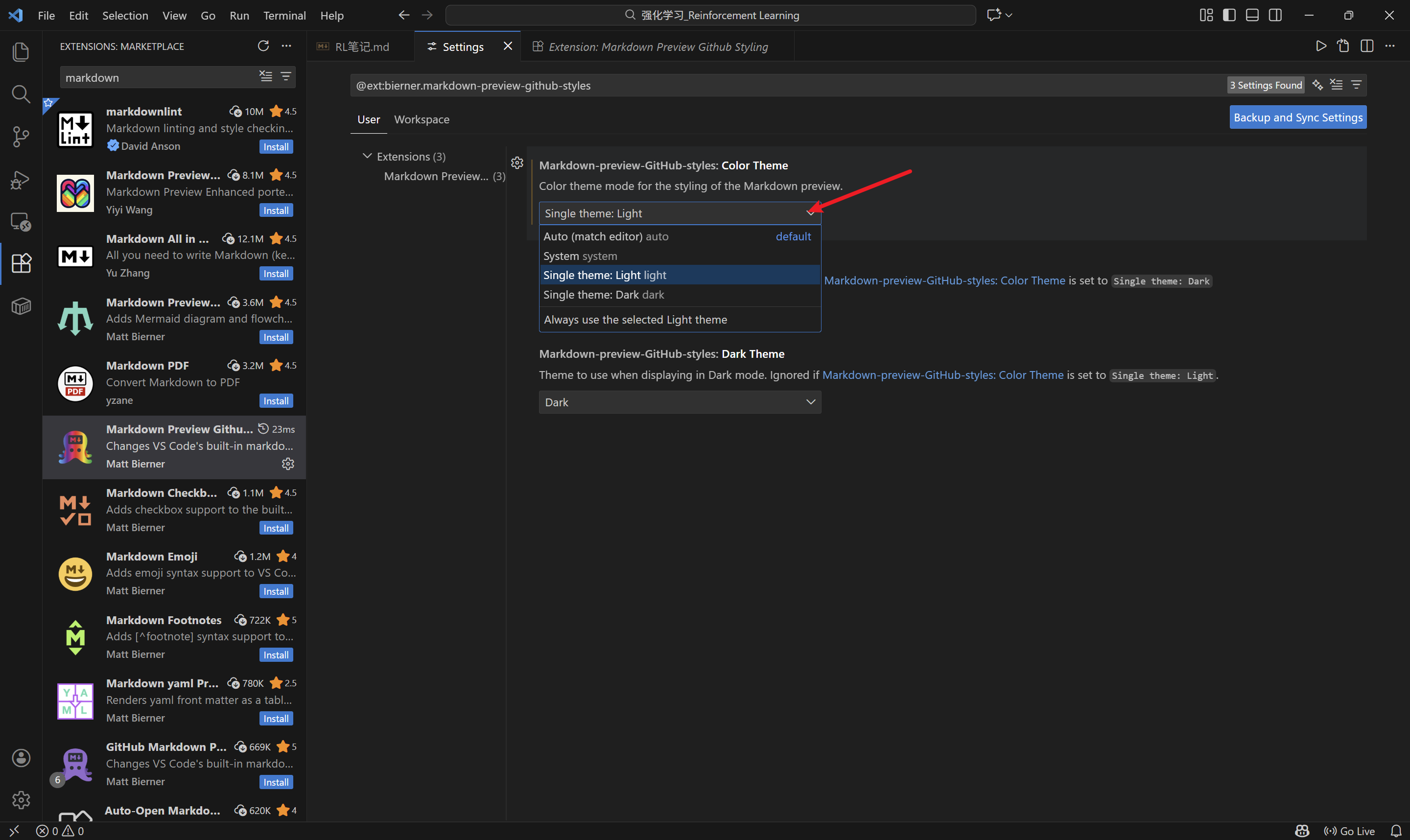Toggle bottom panel visibility
The width and height of the screenshot is (1410, 840).
click(x=1252, y=15)
